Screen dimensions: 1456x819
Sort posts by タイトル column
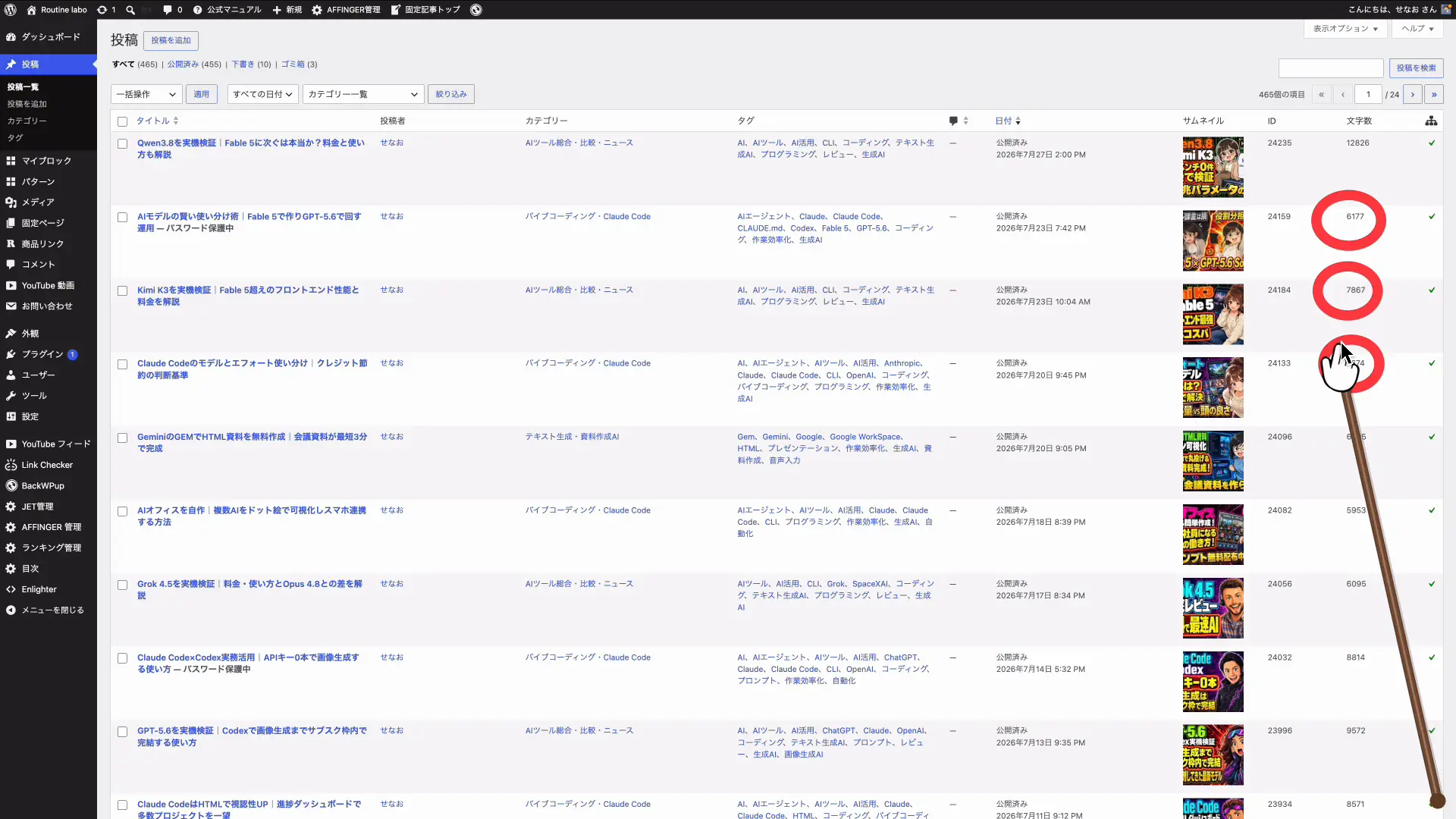157,121
